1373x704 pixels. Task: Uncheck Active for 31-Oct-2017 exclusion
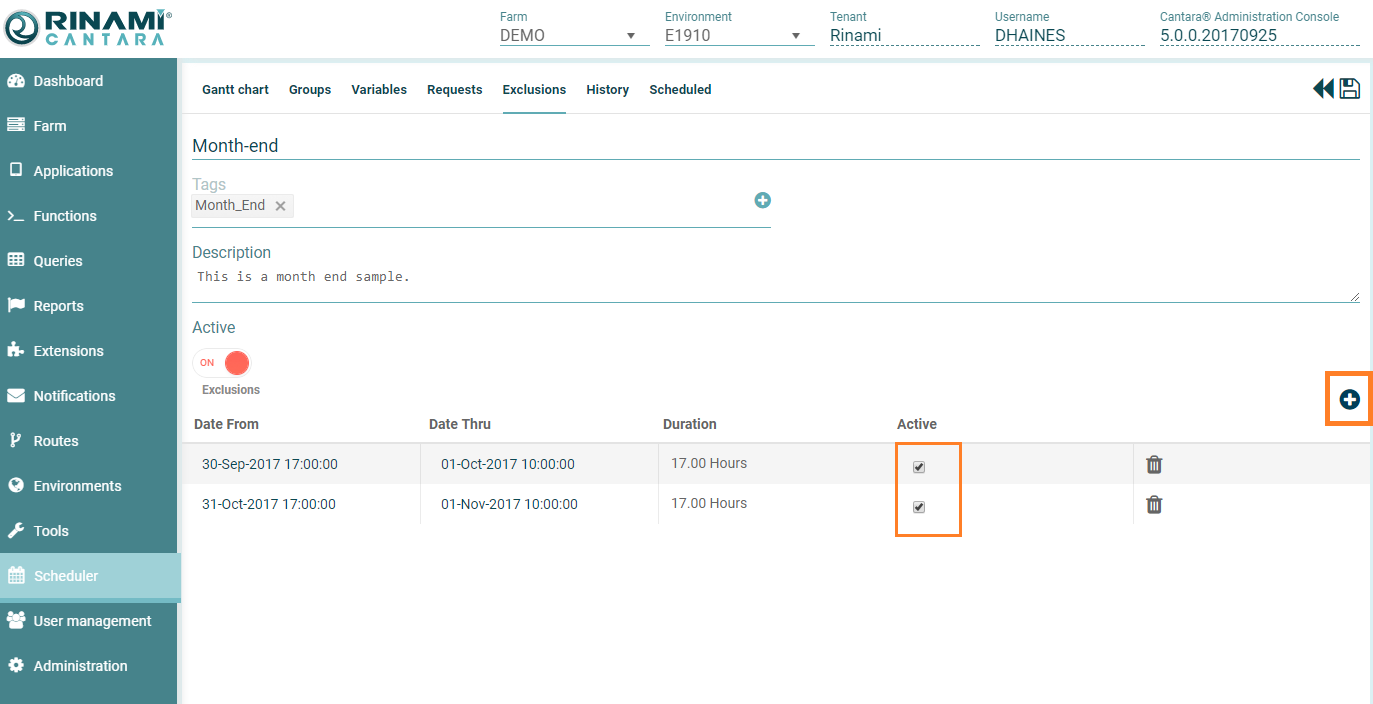coord(919,507)
